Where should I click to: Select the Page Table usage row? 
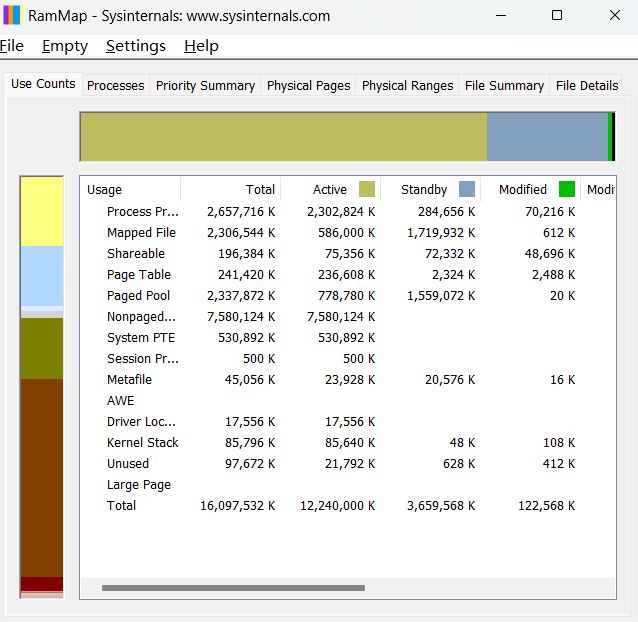tap(347, 275)
